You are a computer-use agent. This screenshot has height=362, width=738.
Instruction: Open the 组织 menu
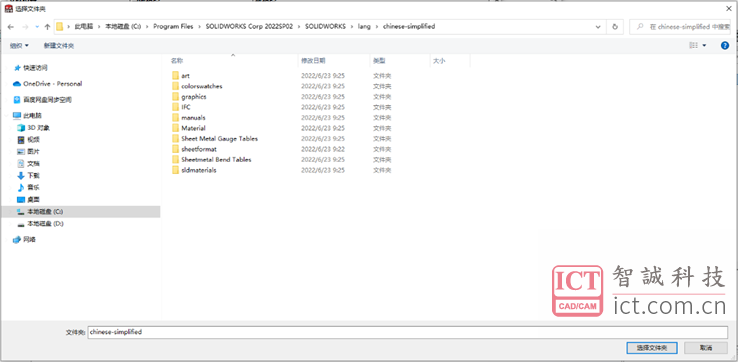(19, 46)
